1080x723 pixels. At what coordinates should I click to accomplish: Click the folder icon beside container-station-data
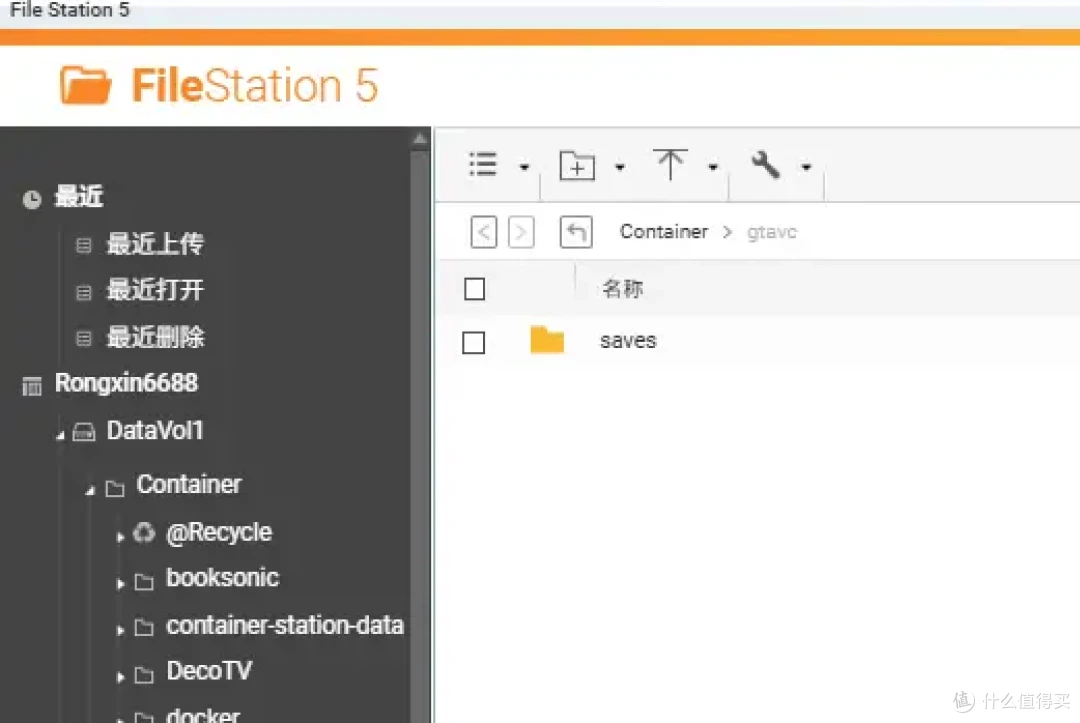click(x=143, y=627)
